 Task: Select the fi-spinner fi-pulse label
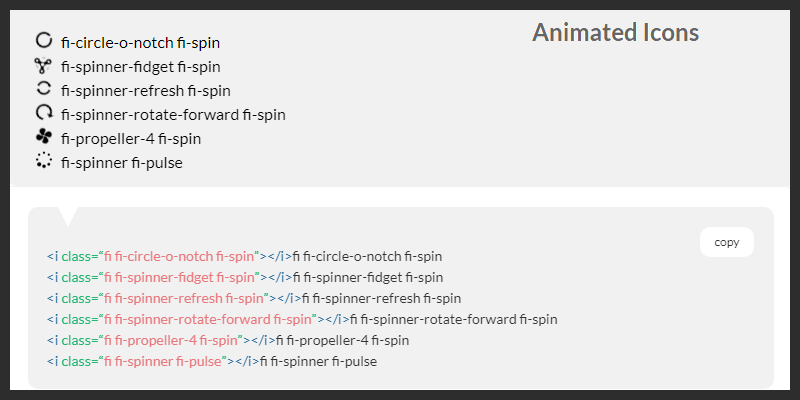click(122, 163)
